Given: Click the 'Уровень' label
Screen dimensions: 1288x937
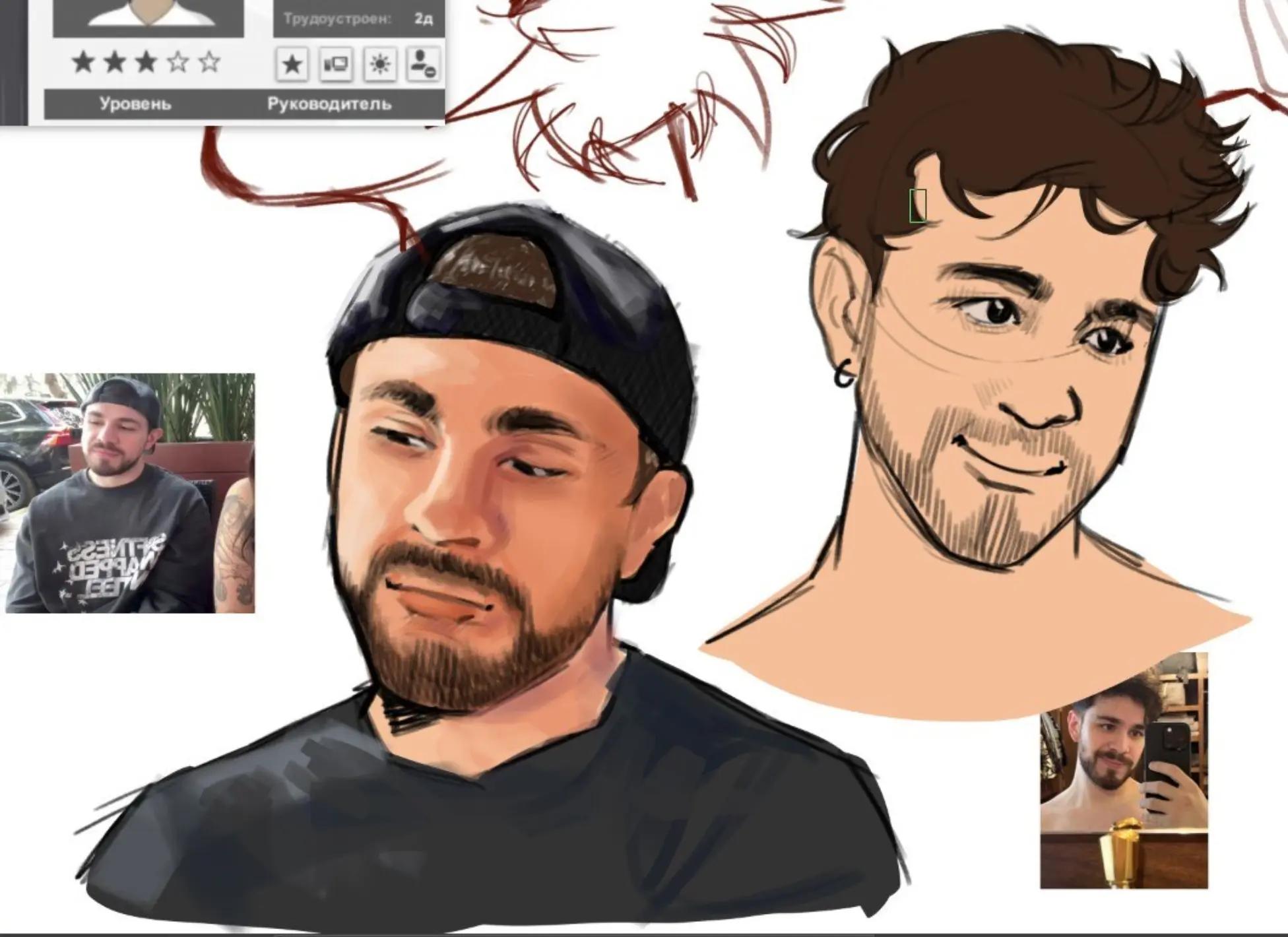Looking at the screenshot, I should (x=135, y=104).
